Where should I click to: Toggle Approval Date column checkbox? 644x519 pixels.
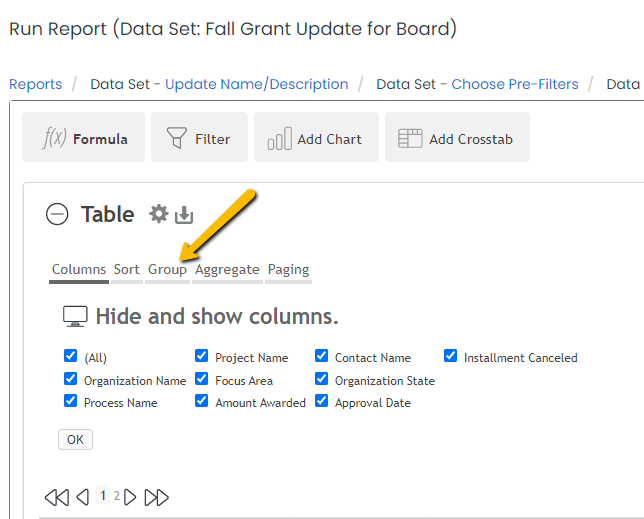tap(321, 400)
